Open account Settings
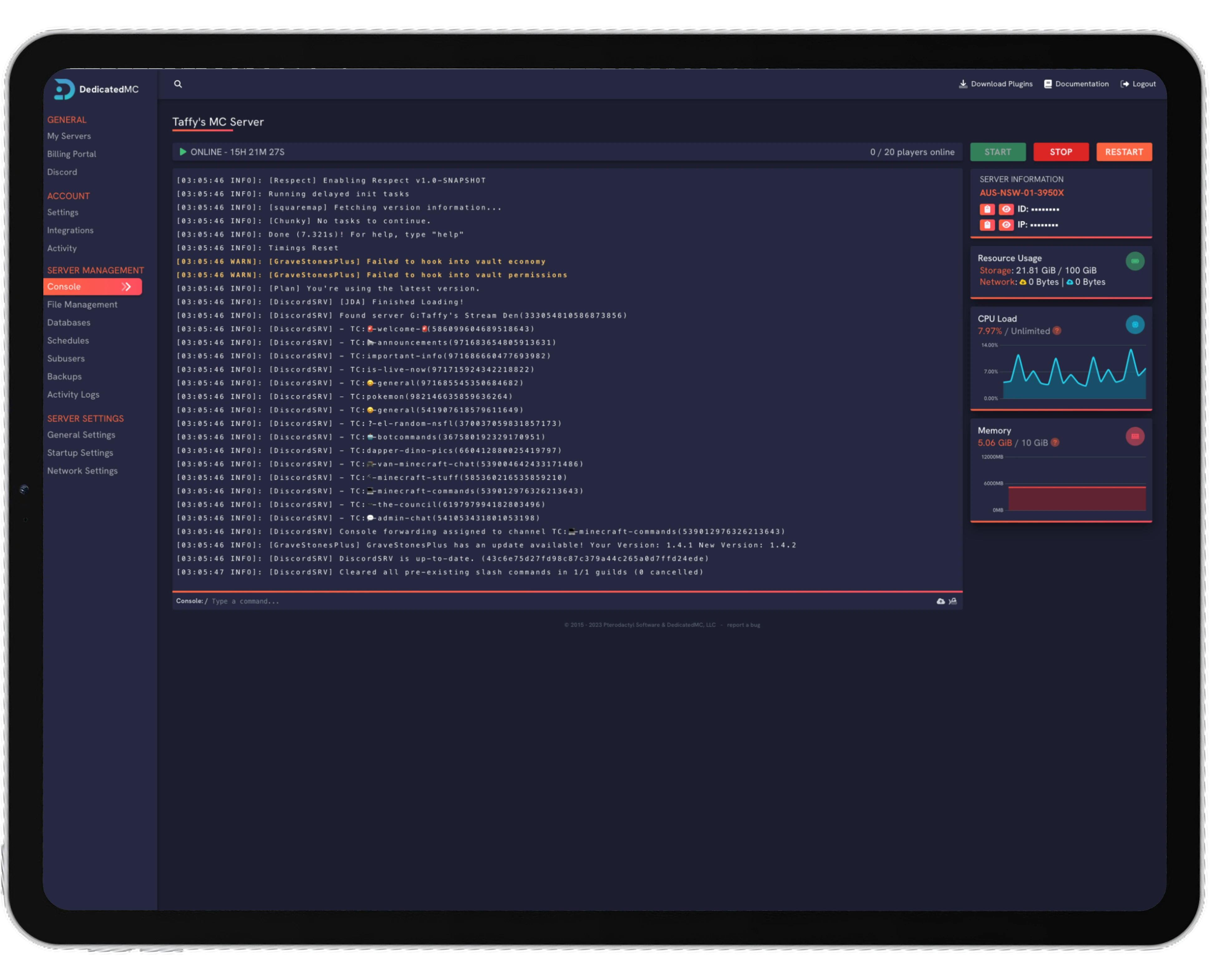Image resolution: width=1215 pixels, height=980 pixels. [63, 213]
